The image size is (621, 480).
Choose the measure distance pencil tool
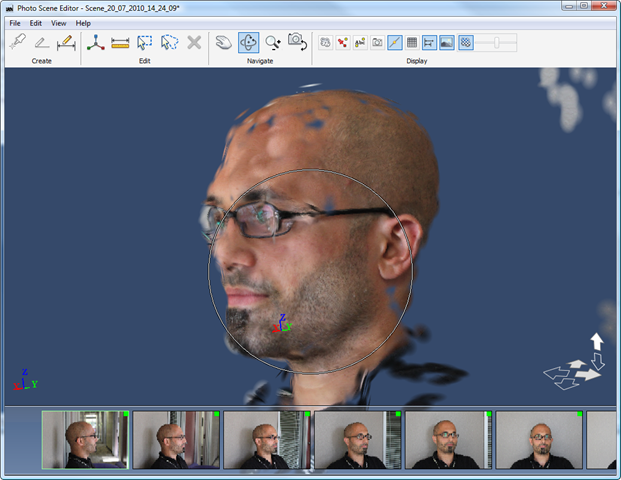(x=67, y=43)
